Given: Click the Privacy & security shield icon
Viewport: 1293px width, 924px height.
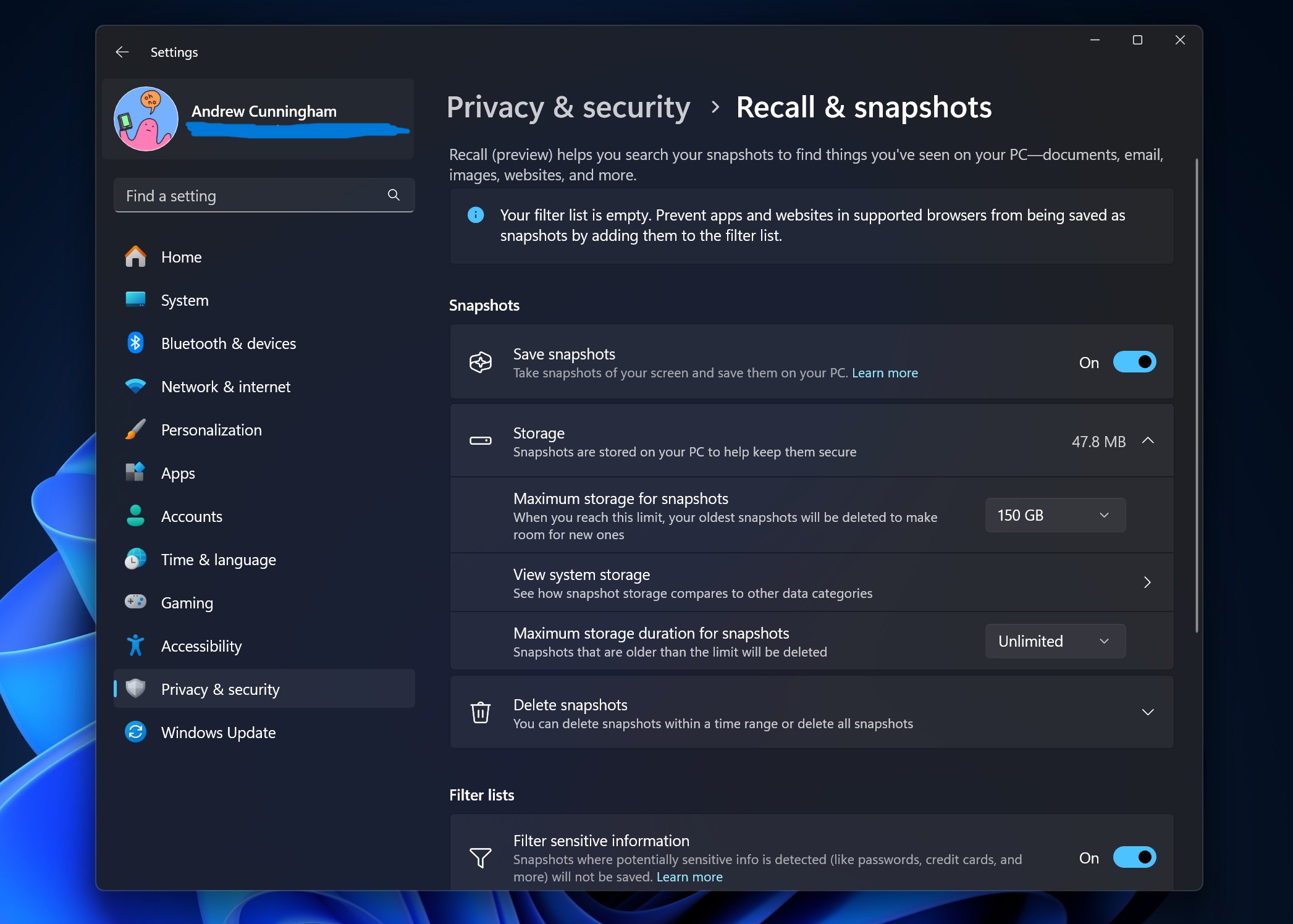Looking at the screenshot, I should pos(135,688).
